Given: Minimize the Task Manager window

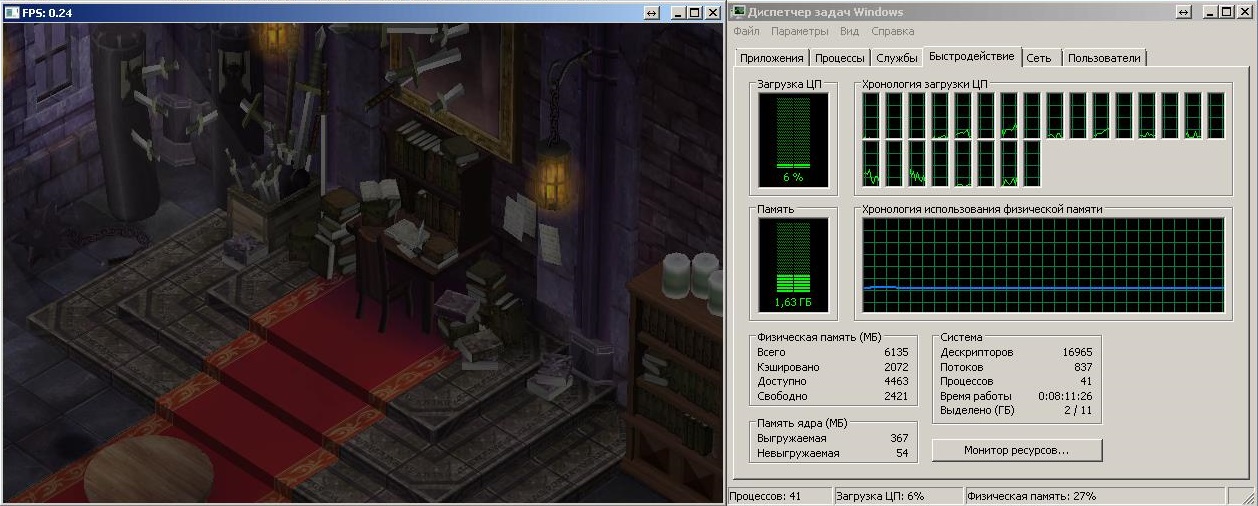Looking at the screenshot, I should [x=1212, y=12].
